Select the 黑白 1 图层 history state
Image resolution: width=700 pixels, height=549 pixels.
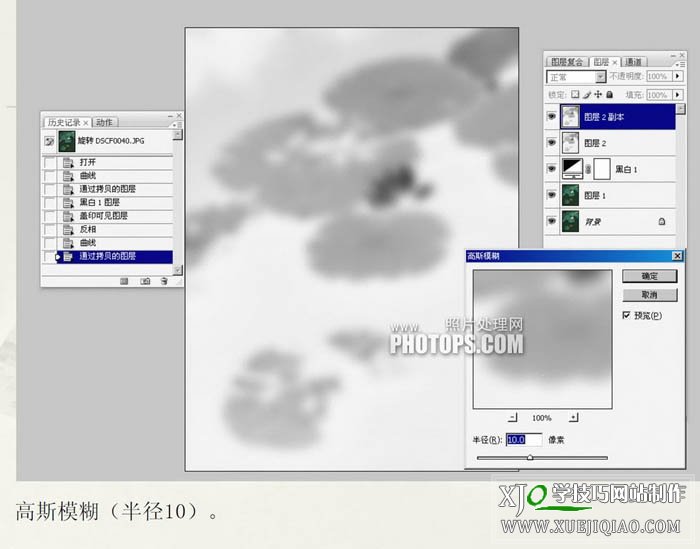tap(114, 203)
